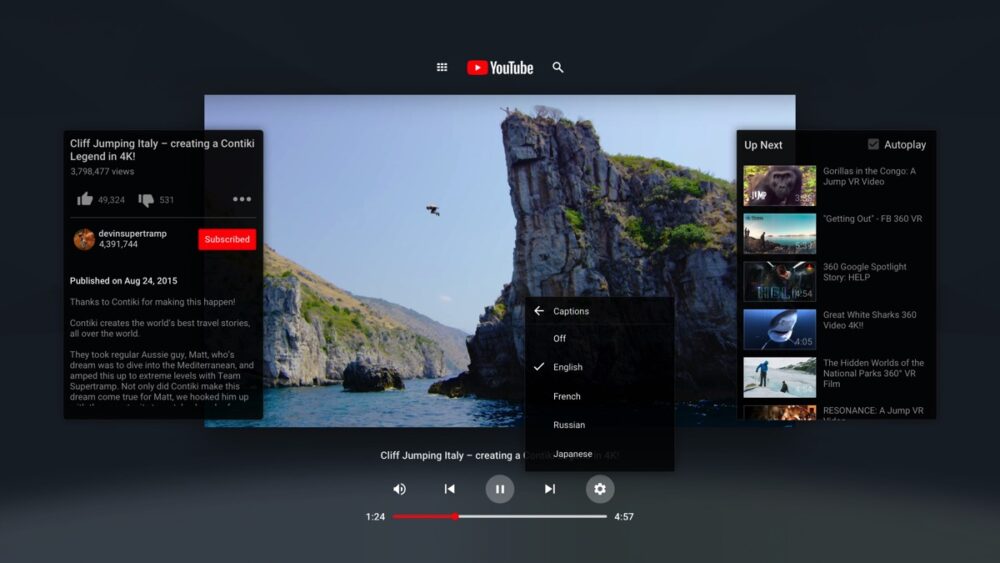Skip to the previous video
This screenshot has height=563, width=1000.
tap(450, 489)
